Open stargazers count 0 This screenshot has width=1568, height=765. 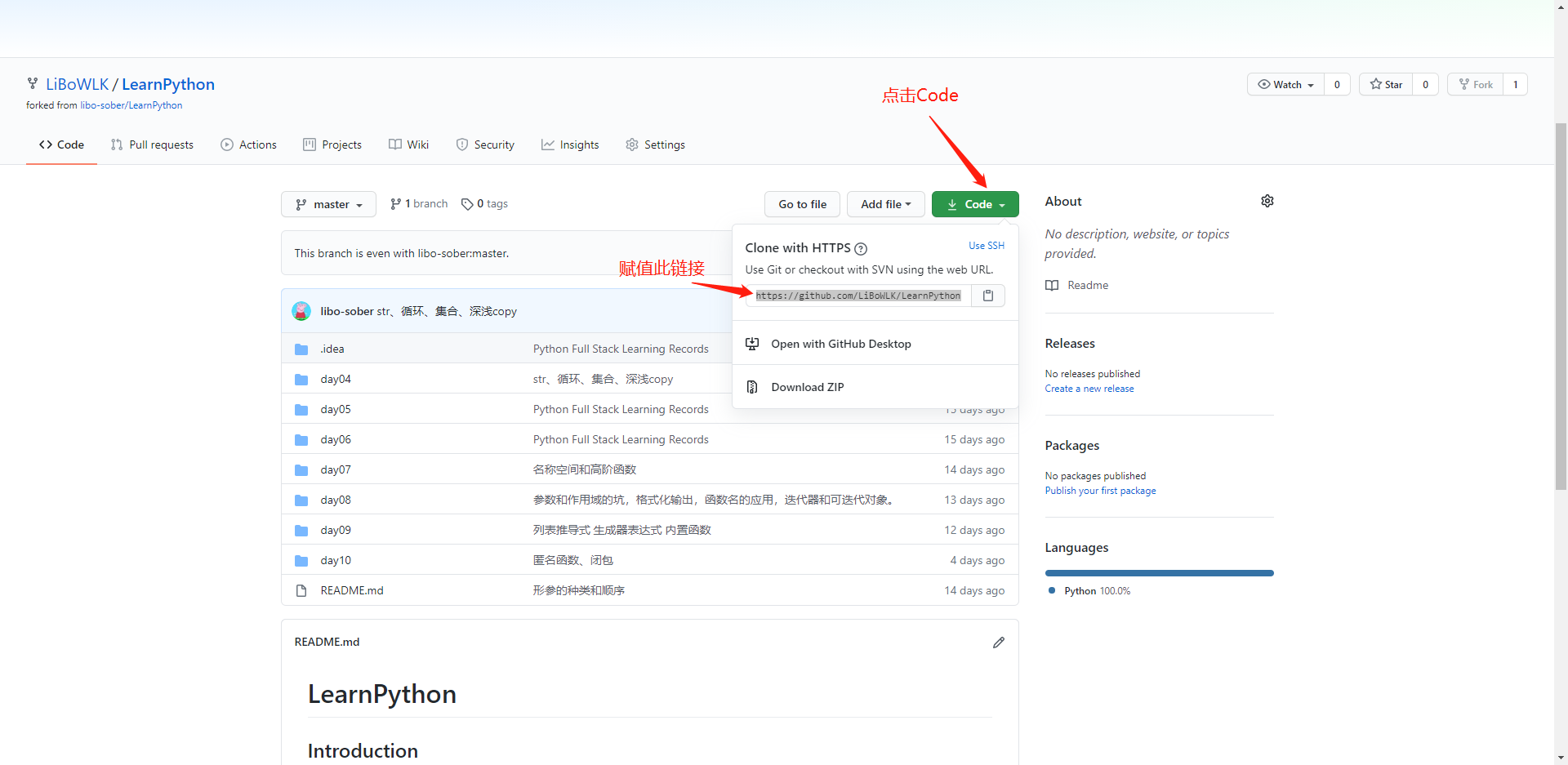point(1425,84)
